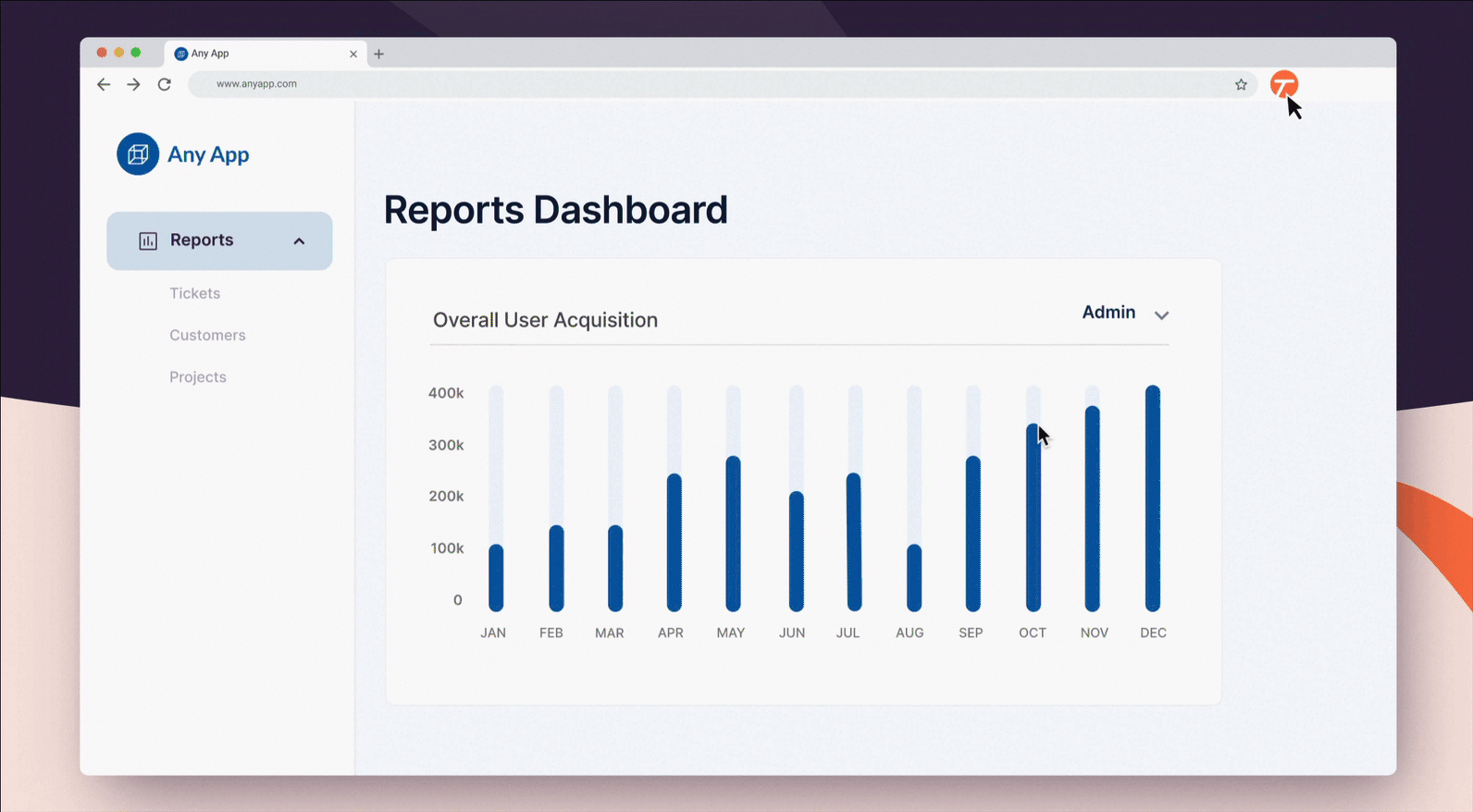This screenshot has height=812, width=1473.
Task: Go back with the browser back arrow
Action: pyautogui.click(x=104, y=84)
